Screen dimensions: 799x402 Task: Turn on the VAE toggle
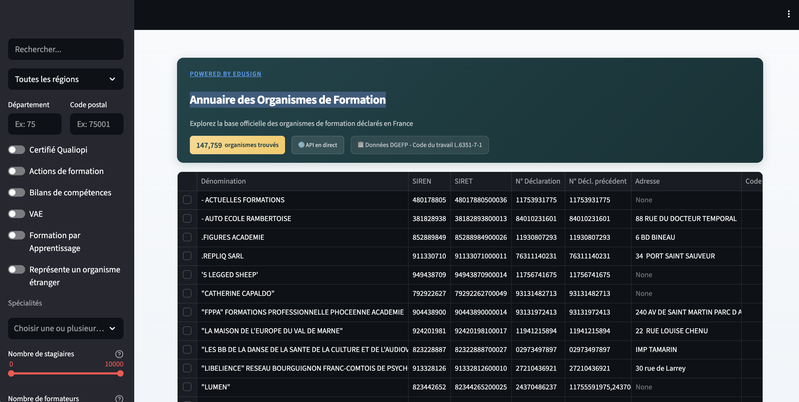coord(16,213)
